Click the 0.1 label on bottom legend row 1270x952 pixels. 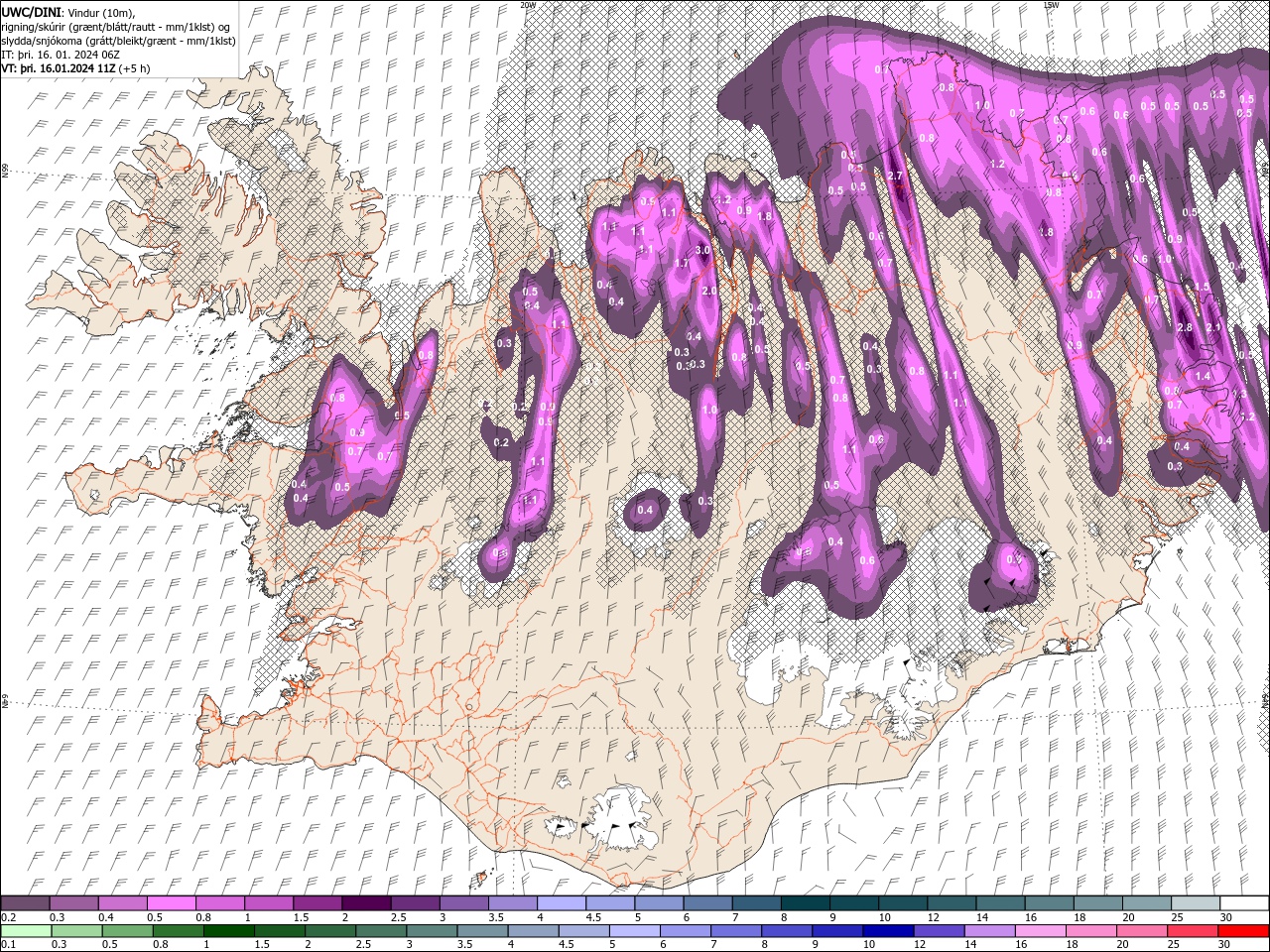[8, 944]
